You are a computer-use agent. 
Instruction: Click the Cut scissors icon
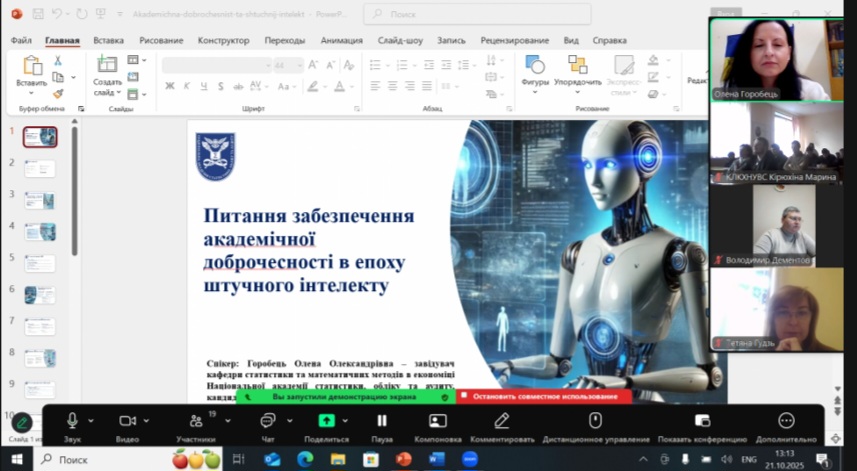(x=58, y=61)
